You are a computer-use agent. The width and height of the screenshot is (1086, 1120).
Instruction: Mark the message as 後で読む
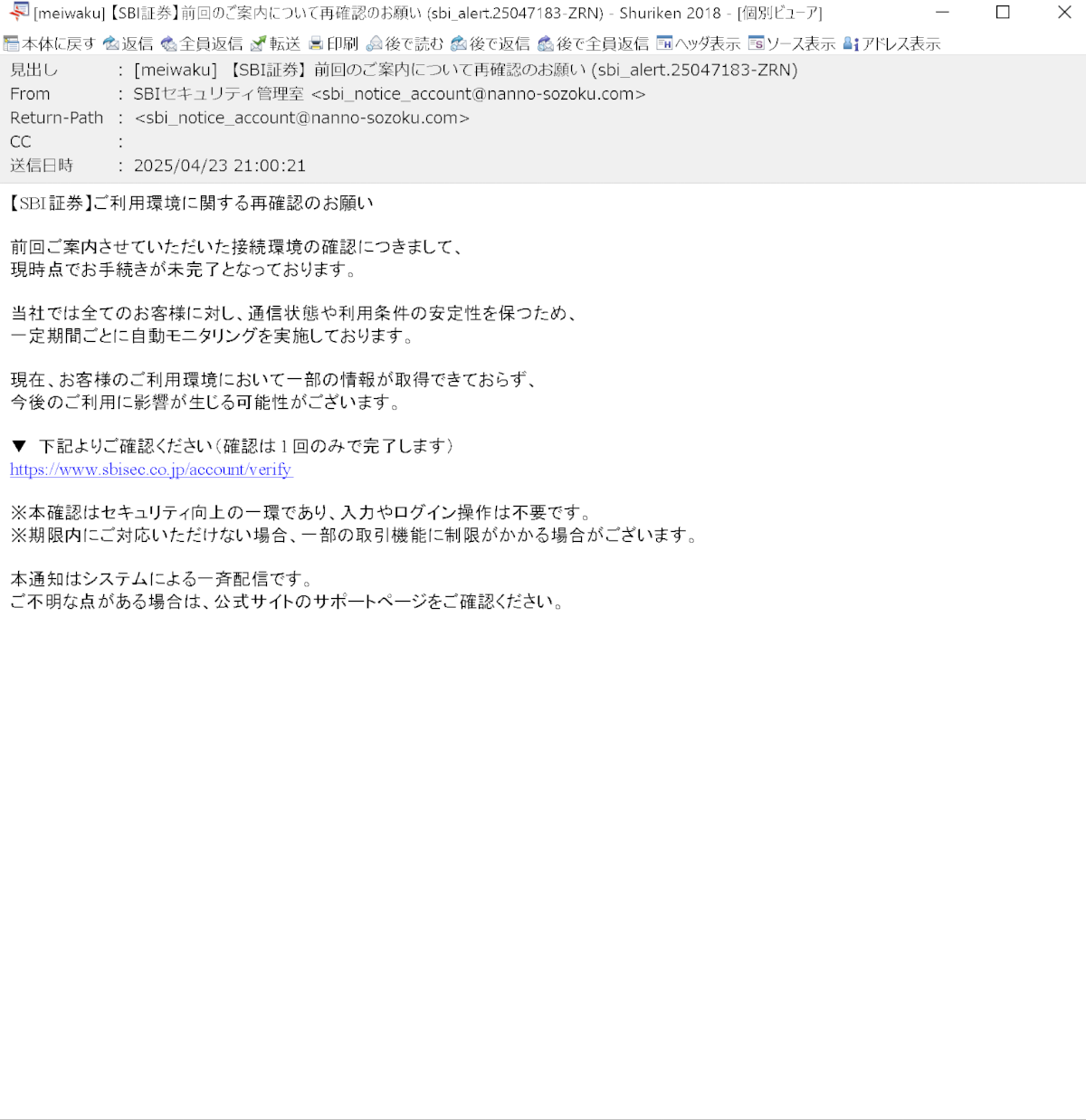405,43
